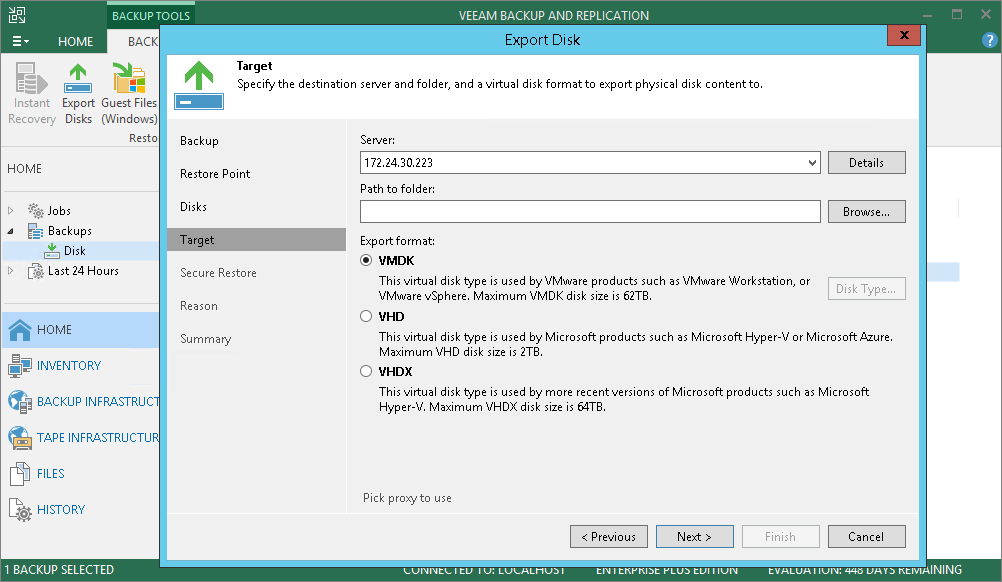Click the Last 24 Hours icon
The image size is (1002, 582).
[36, 272]
